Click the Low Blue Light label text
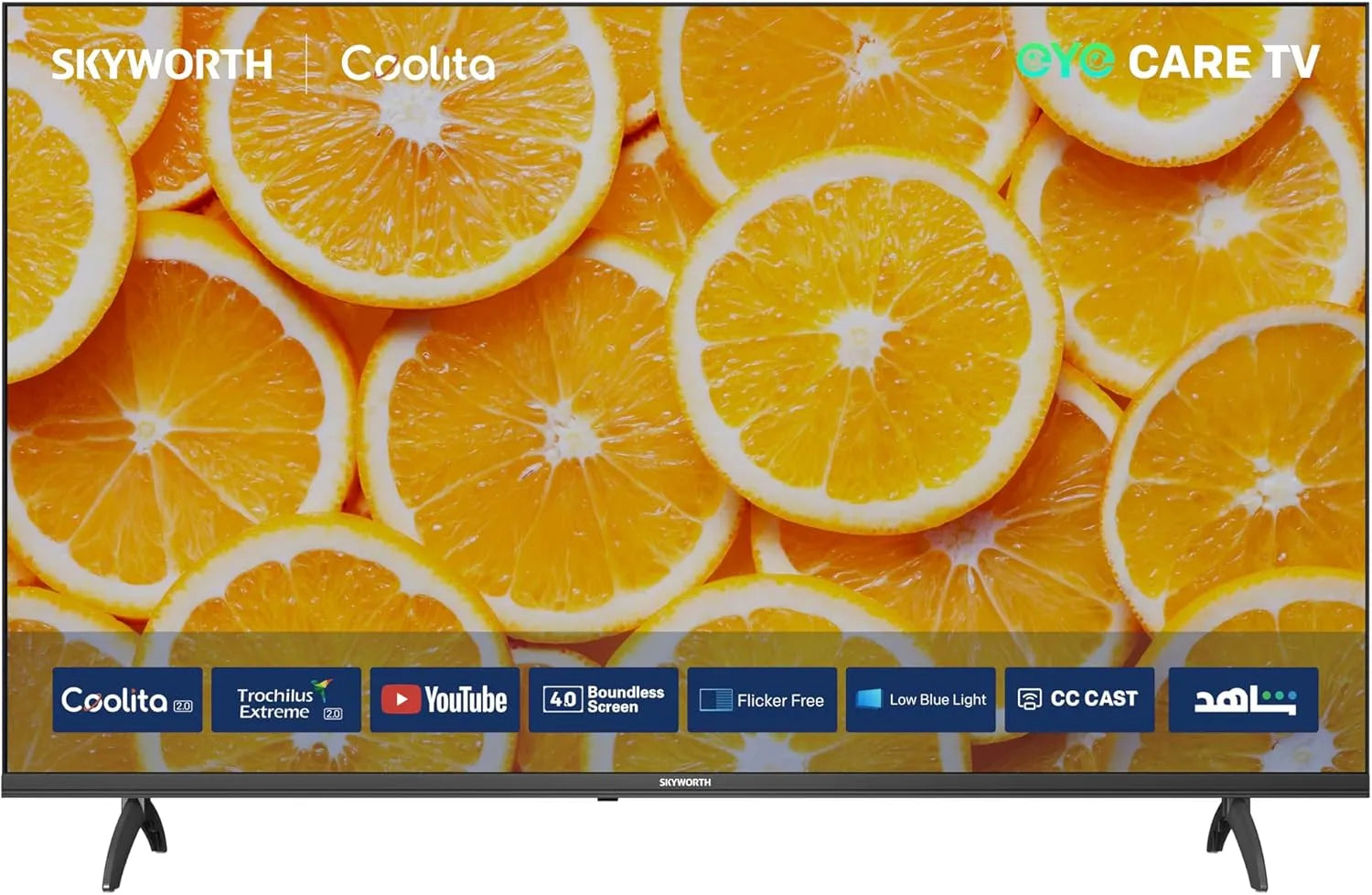Viewport: 1372px width, 895px height. pyautogui.click(x=938, y=700)
